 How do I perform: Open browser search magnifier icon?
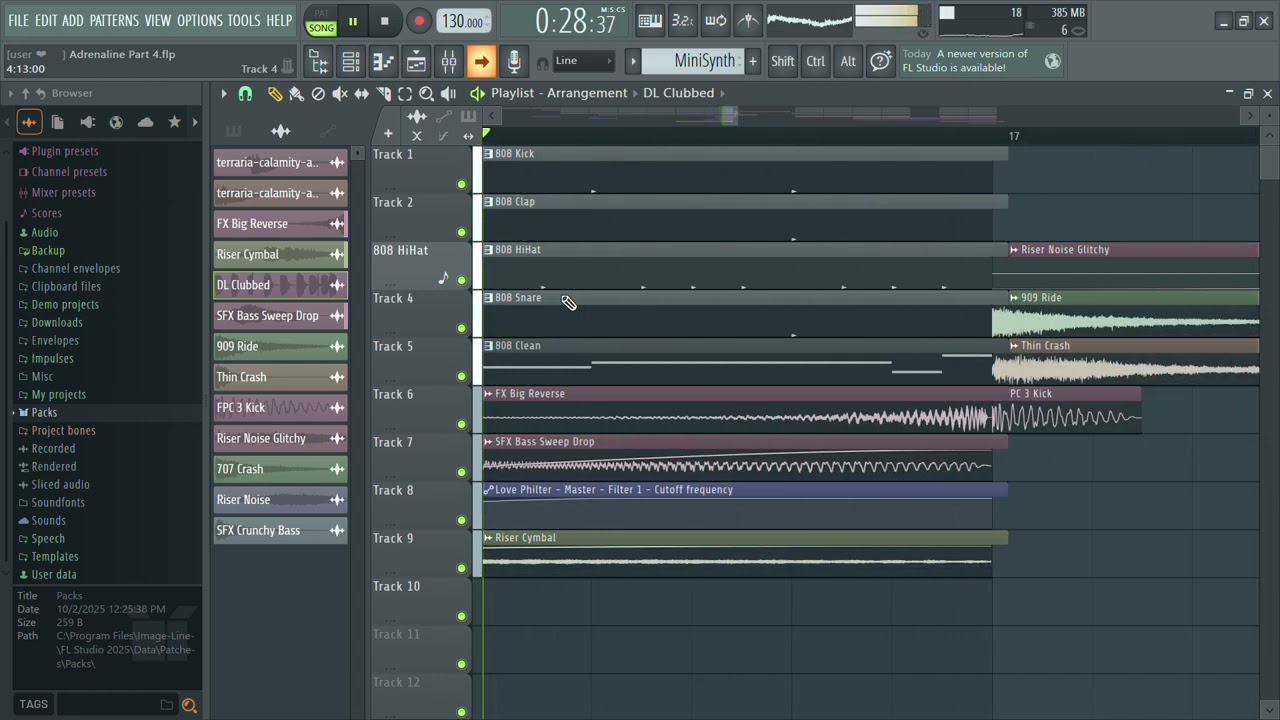[189, 705]
